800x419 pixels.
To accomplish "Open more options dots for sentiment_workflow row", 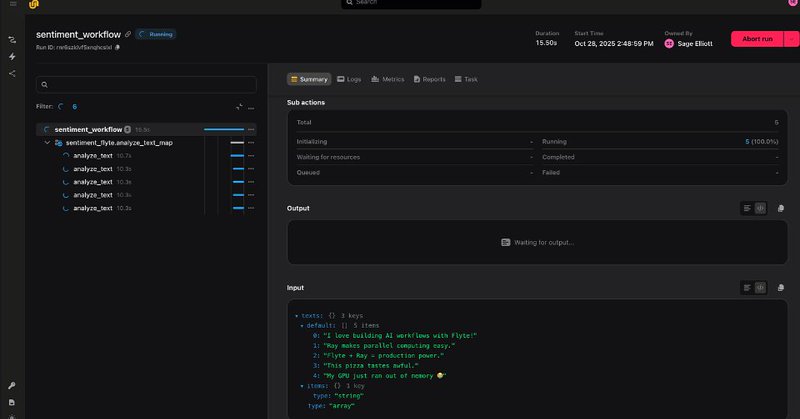I will coord(251,130).
